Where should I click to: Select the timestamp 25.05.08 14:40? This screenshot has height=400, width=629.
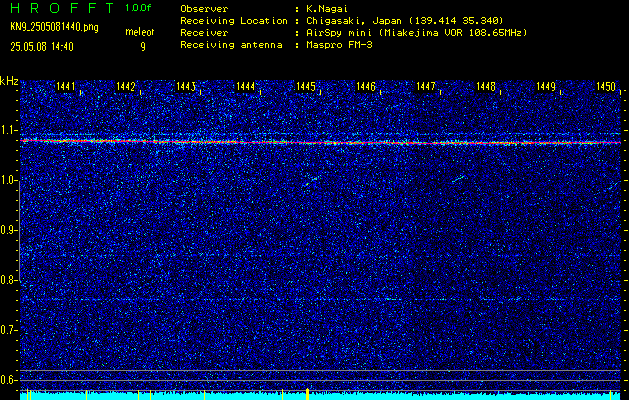[42, 47]
